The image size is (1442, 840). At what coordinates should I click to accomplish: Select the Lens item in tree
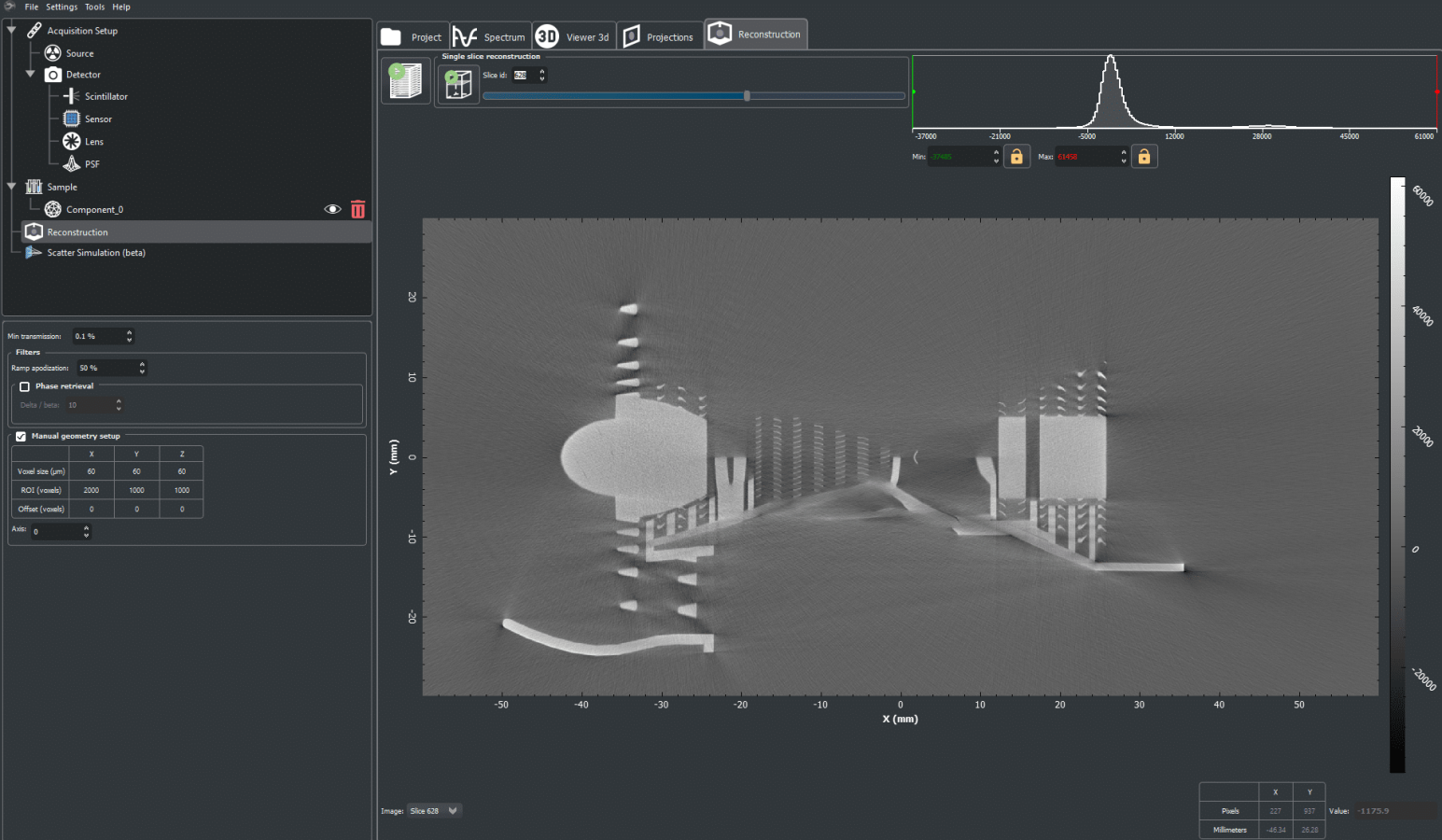click(93, 142)
